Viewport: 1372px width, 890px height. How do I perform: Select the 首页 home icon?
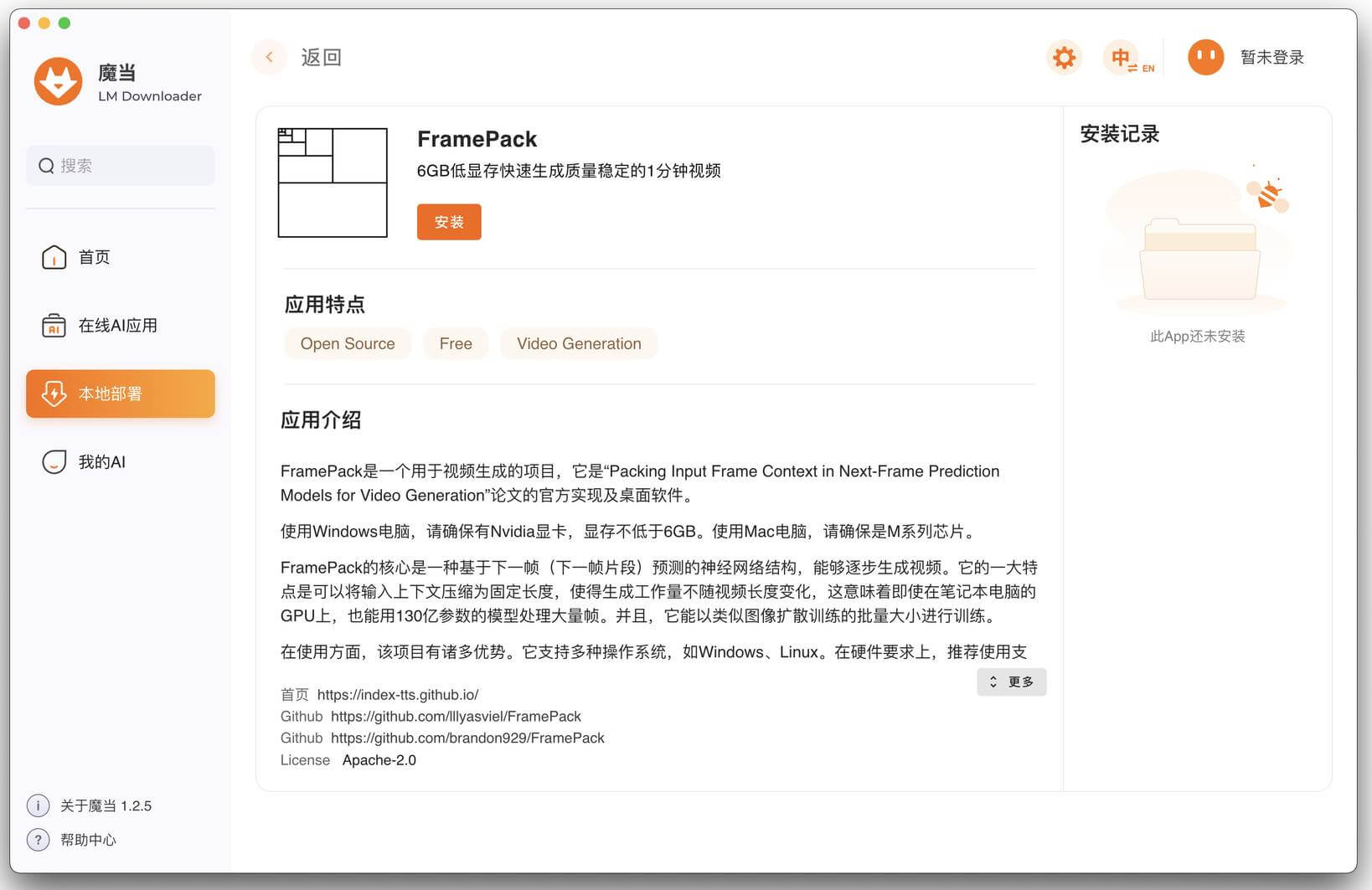pyautogui.click(x=54, y=257)
